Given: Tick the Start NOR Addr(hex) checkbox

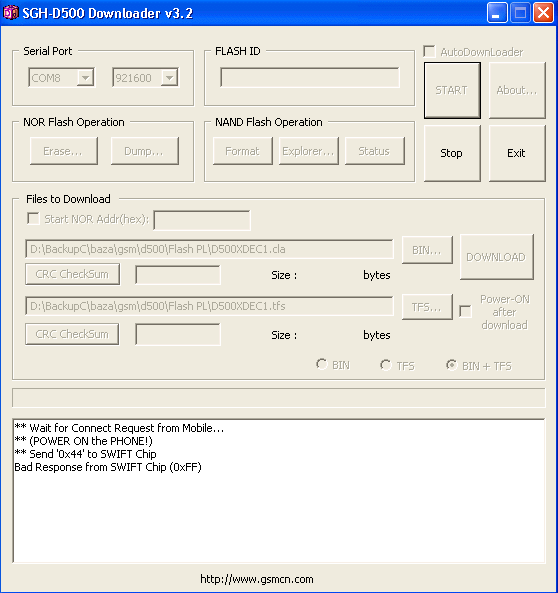Looking at the screenshot, I should 33,219.
